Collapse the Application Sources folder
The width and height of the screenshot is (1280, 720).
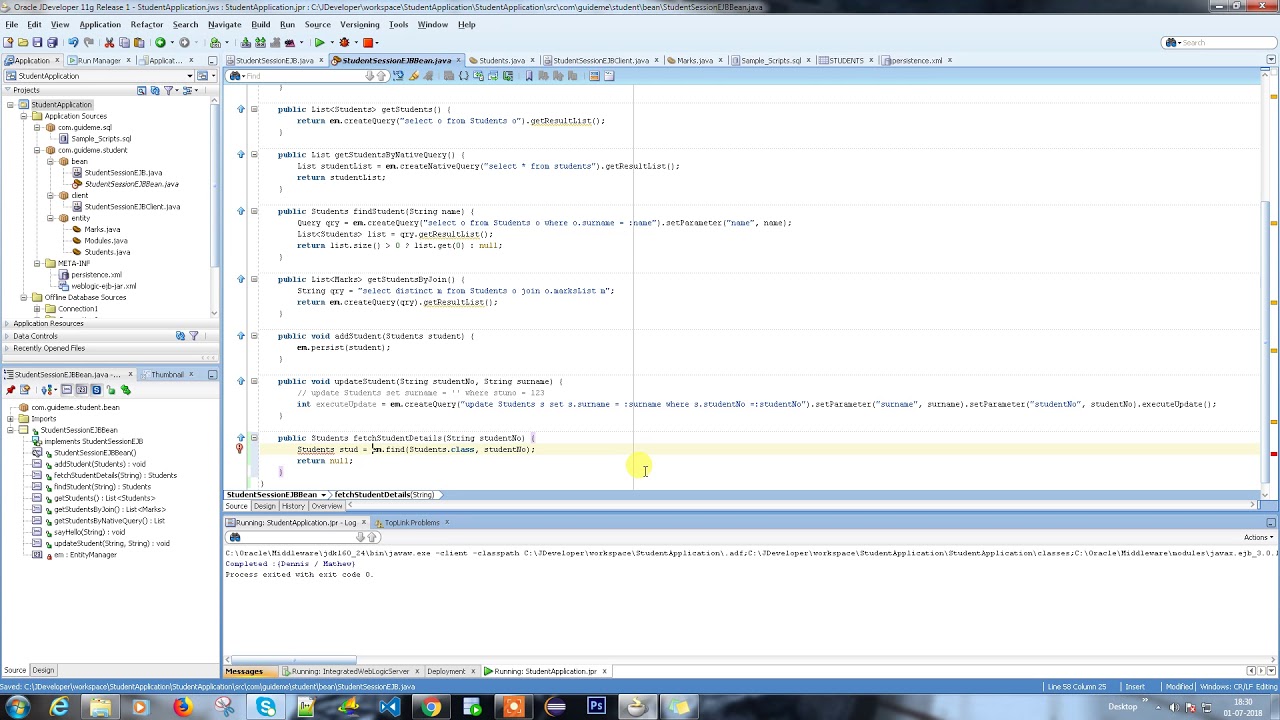(x=23, y=116)
